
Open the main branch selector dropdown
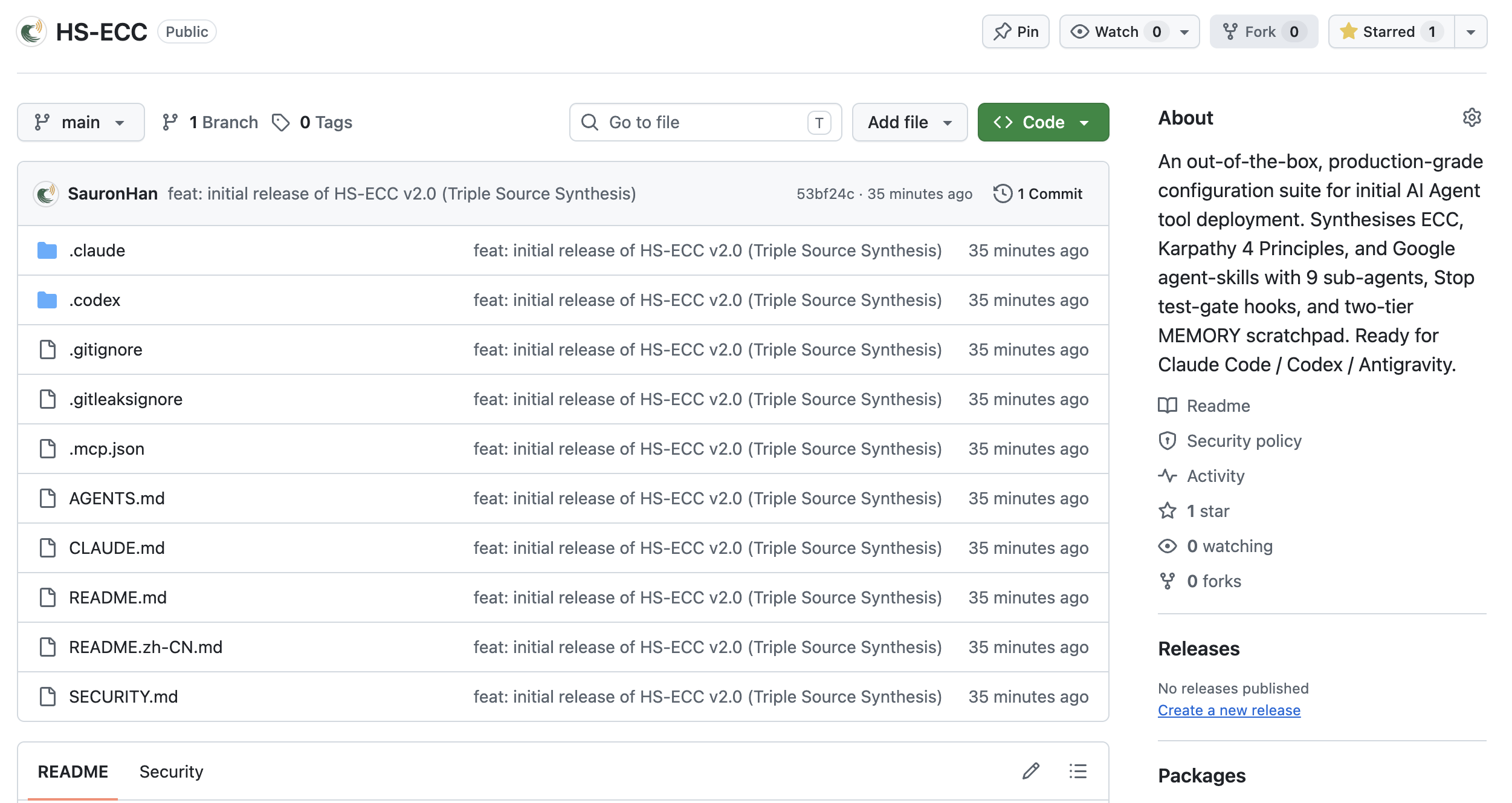tap(81, 122)
